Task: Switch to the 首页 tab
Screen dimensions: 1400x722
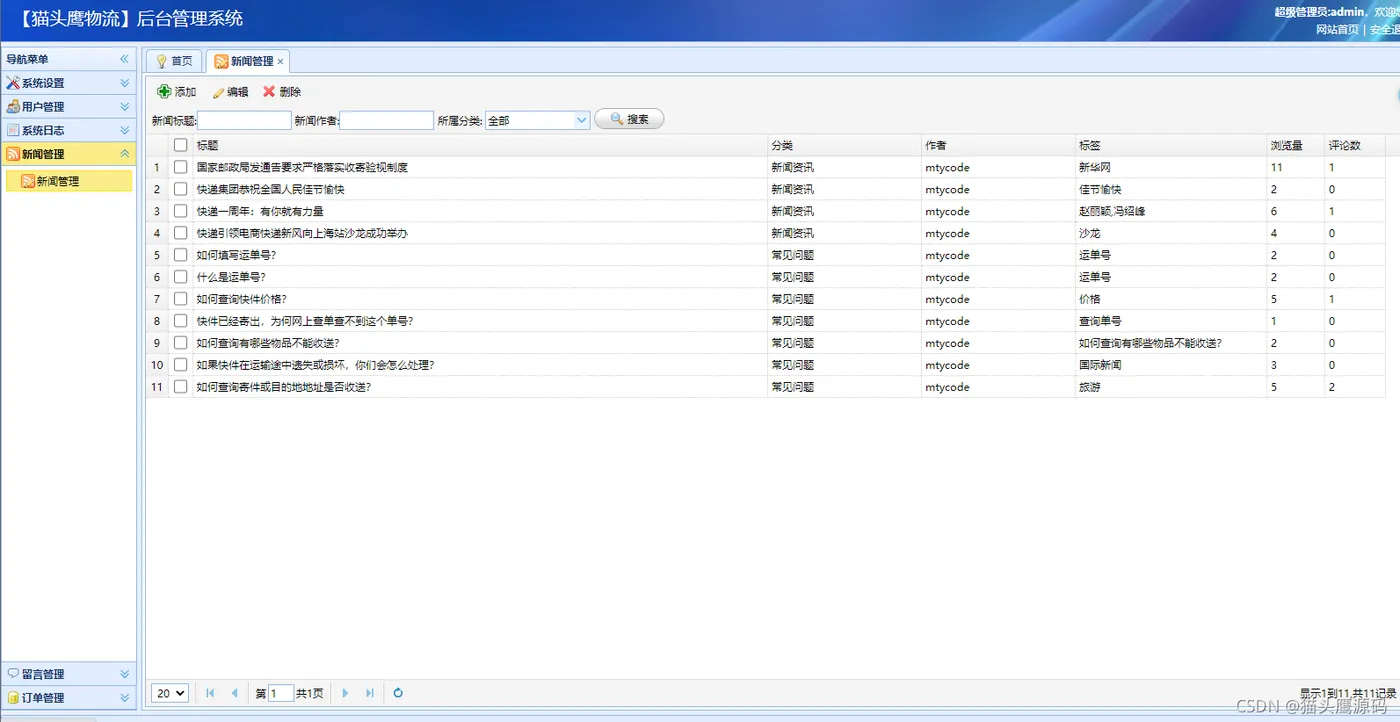Action: point(174,61)
